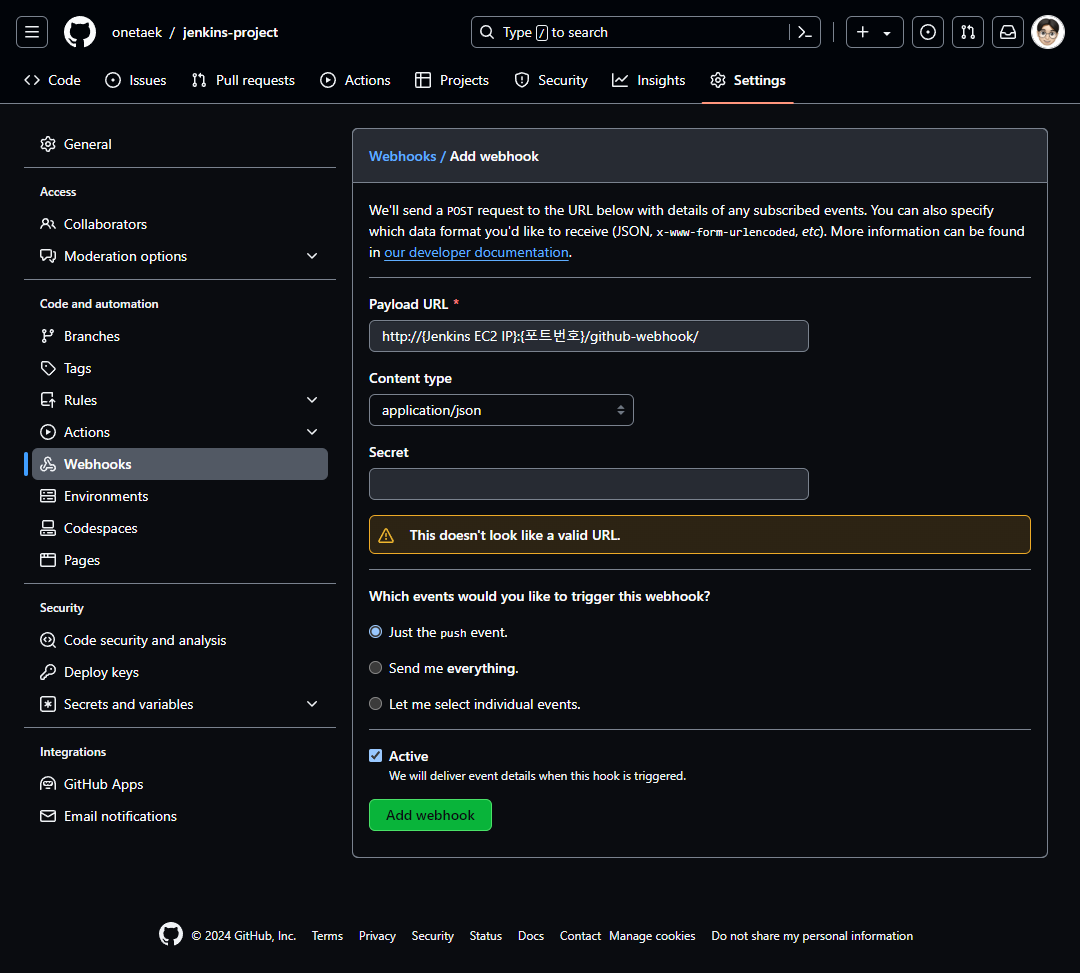Open the Privacy footer link
The height and width of the screenshot is (973, 1080).
point(377,936)
